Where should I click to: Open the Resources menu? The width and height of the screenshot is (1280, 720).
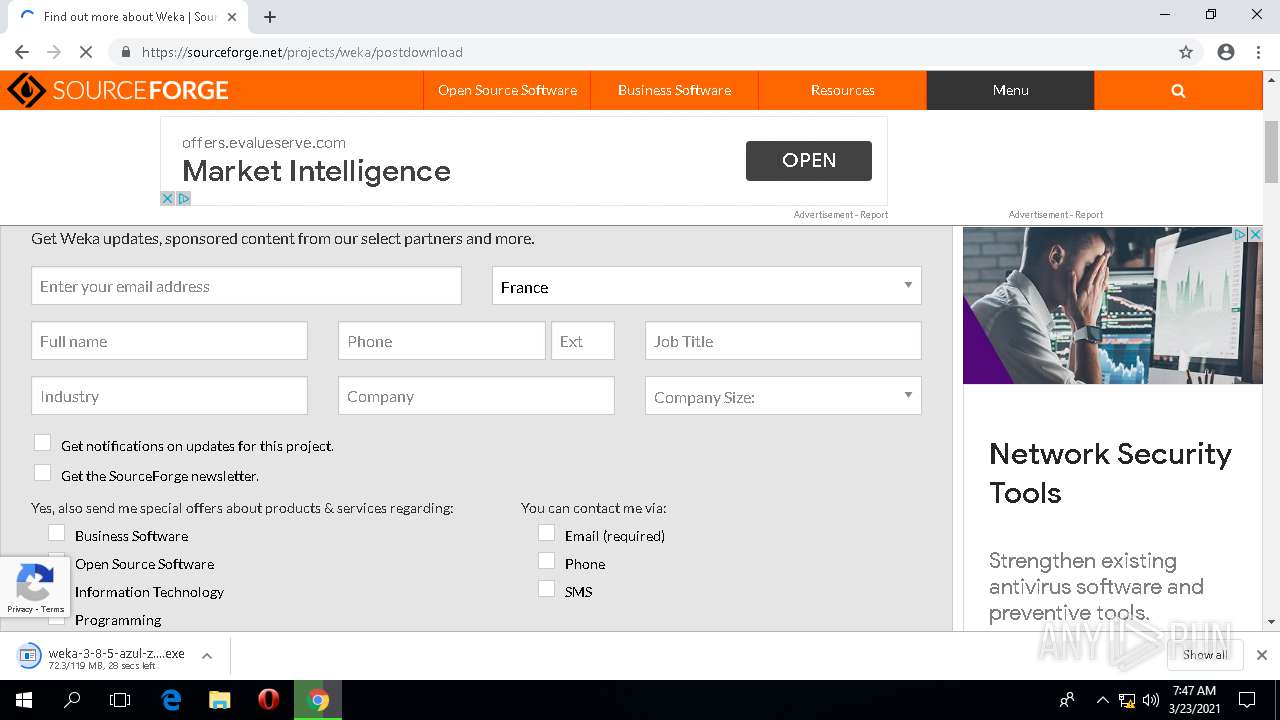click(x=842, y=90)
